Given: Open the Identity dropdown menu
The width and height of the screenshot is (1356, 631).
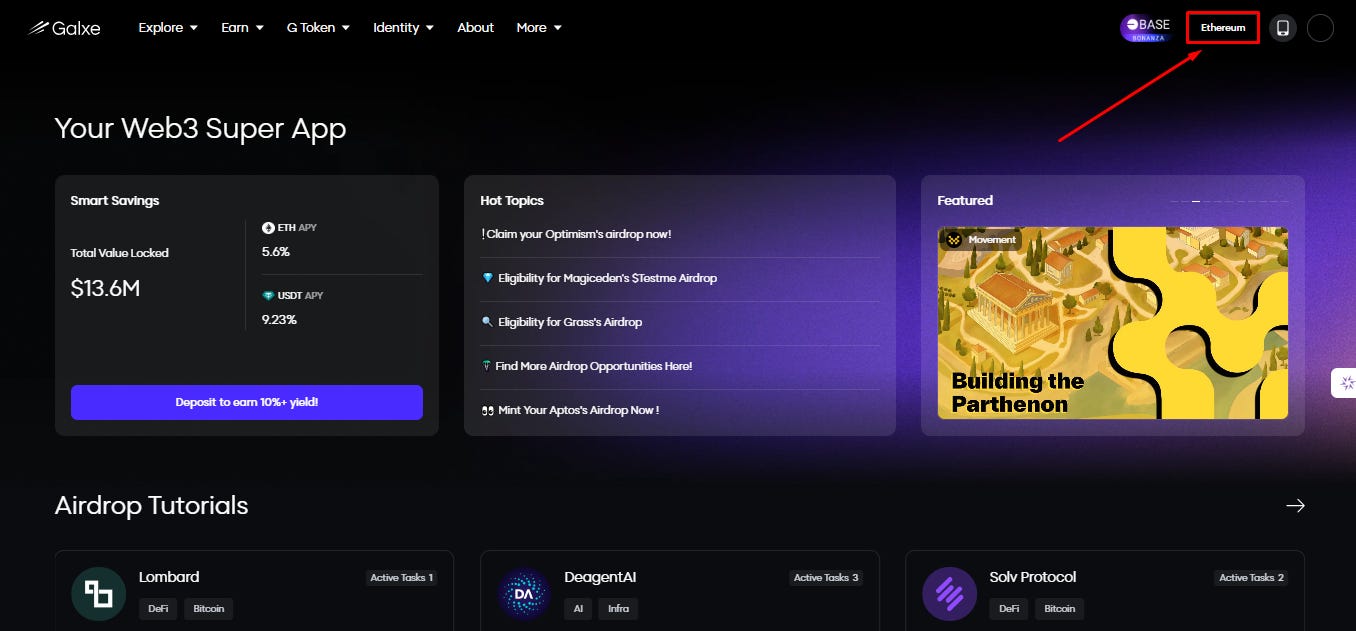Looking at the screenshot, I should tap(403, 28).
